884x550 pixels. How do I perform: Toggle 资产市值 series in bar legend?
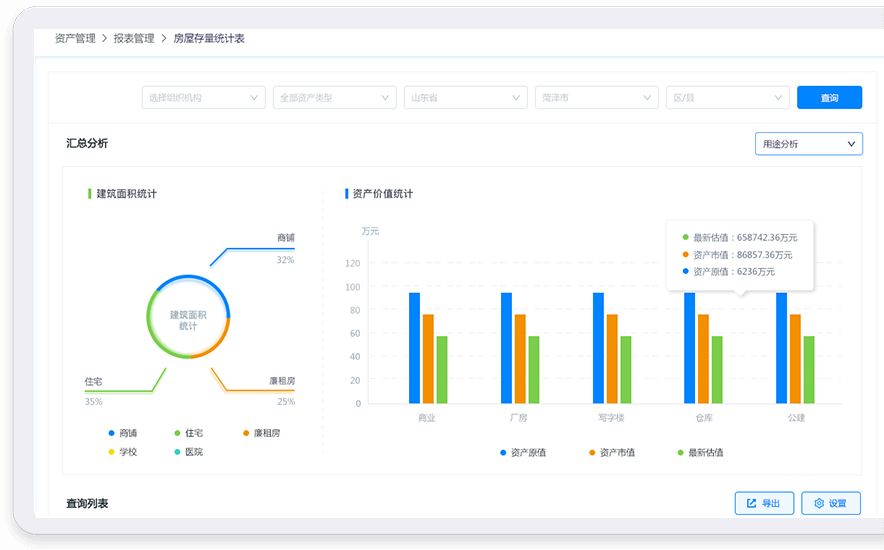point(612,453)
